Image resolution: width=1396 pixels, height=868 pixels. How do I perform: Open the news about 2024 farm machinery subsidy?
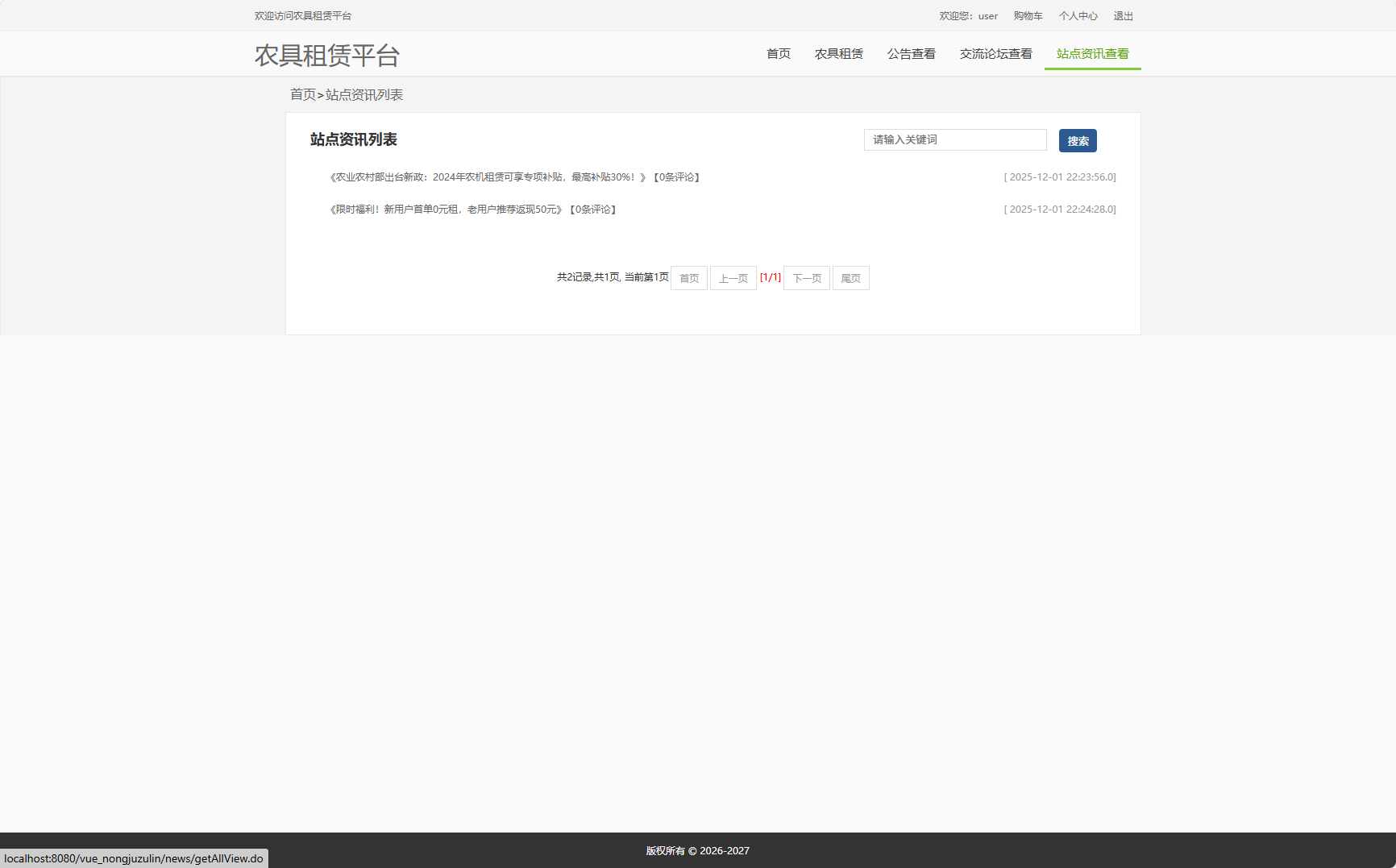coord(484,177)
